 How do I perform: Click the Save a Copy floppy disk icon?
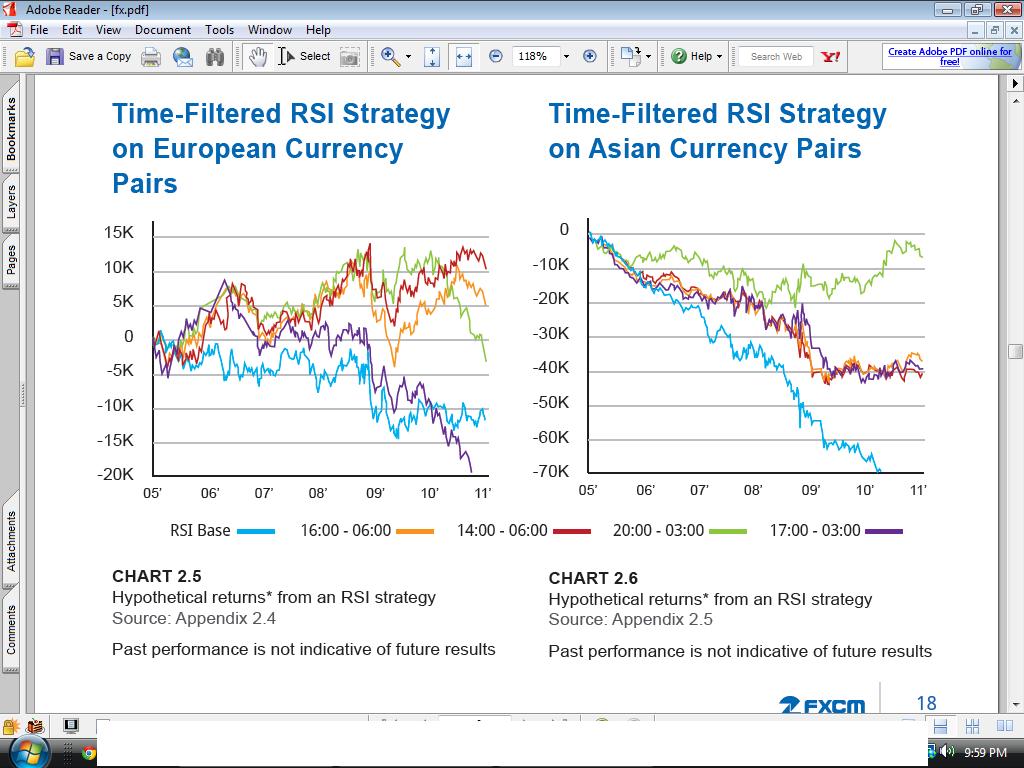pos(55,57)
